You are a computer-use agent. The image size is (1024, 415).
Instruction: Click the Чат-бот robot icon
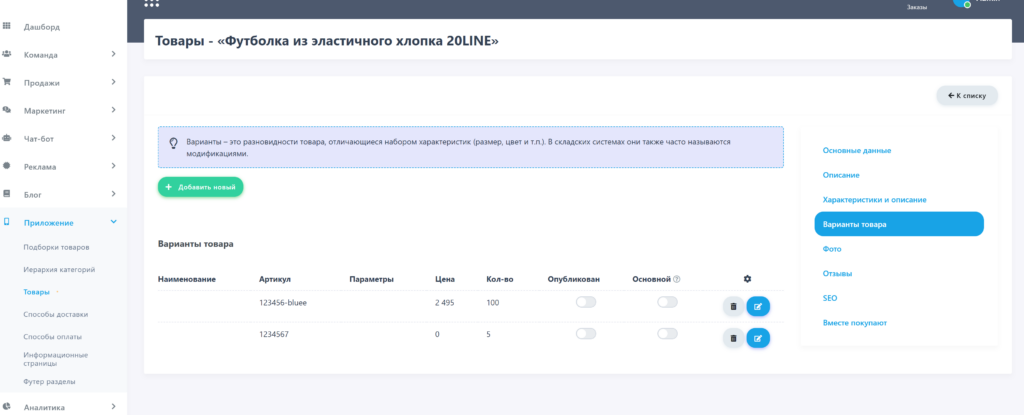point(7,138)
